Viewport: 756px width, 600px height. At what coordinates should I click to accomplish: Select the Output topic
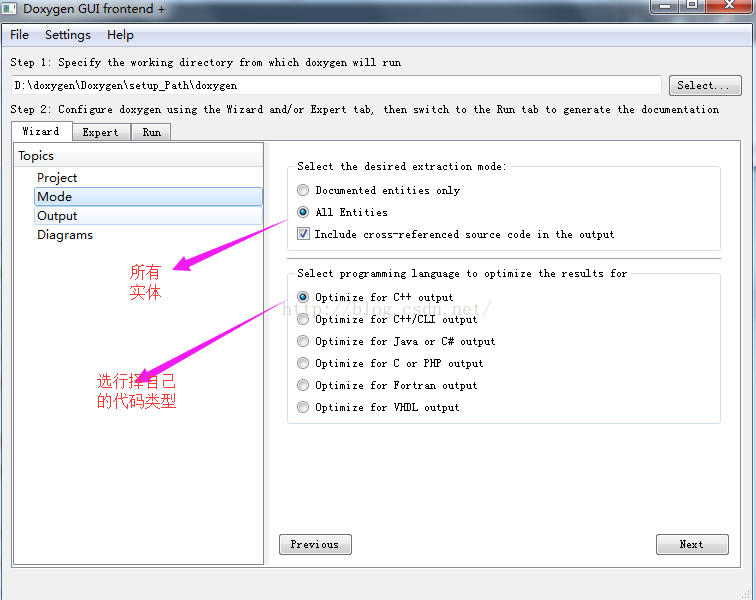tap(148, 216)
